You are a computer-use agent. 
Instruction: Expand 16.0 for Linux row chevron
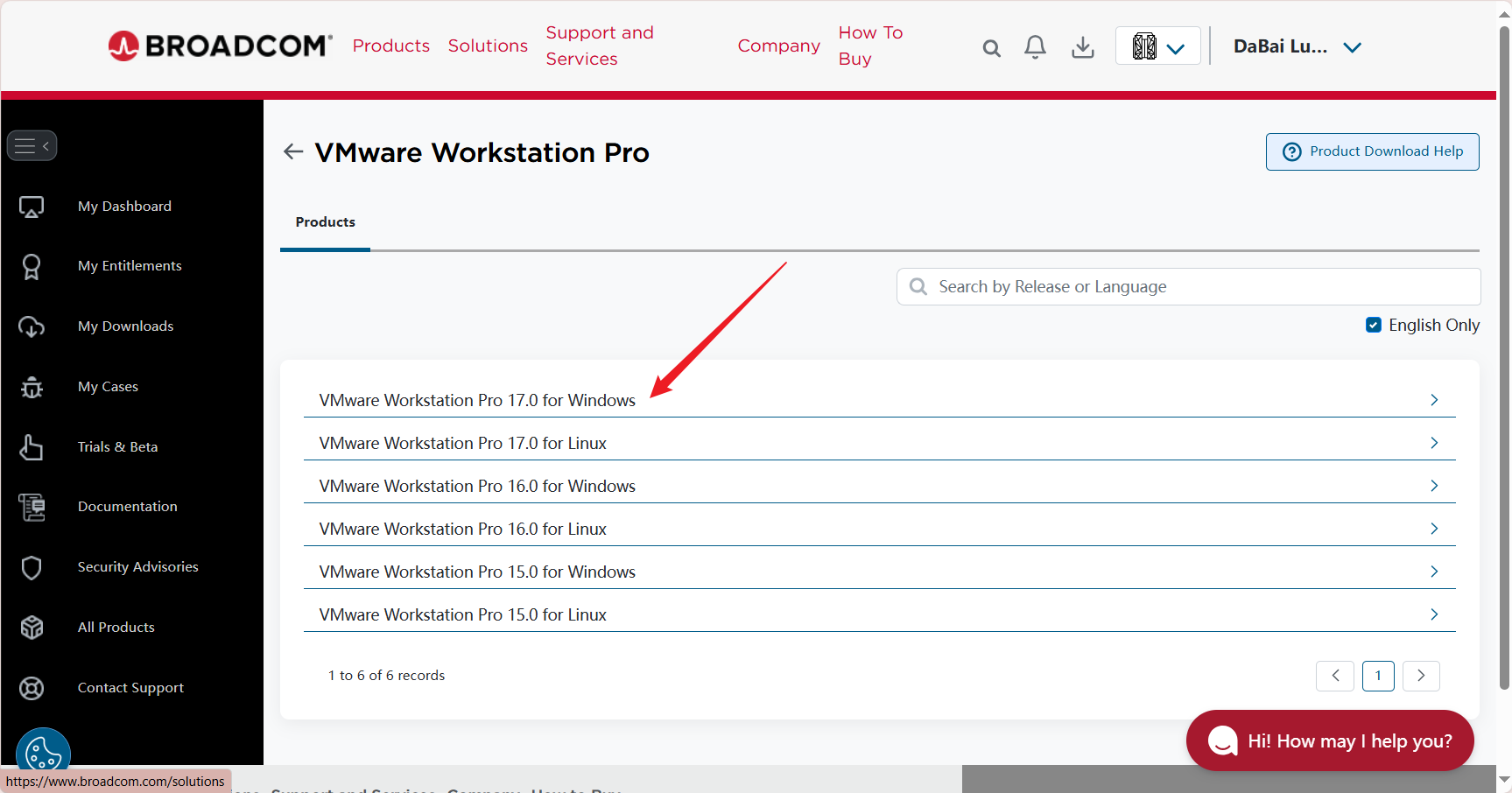(x=1434, y=529)
